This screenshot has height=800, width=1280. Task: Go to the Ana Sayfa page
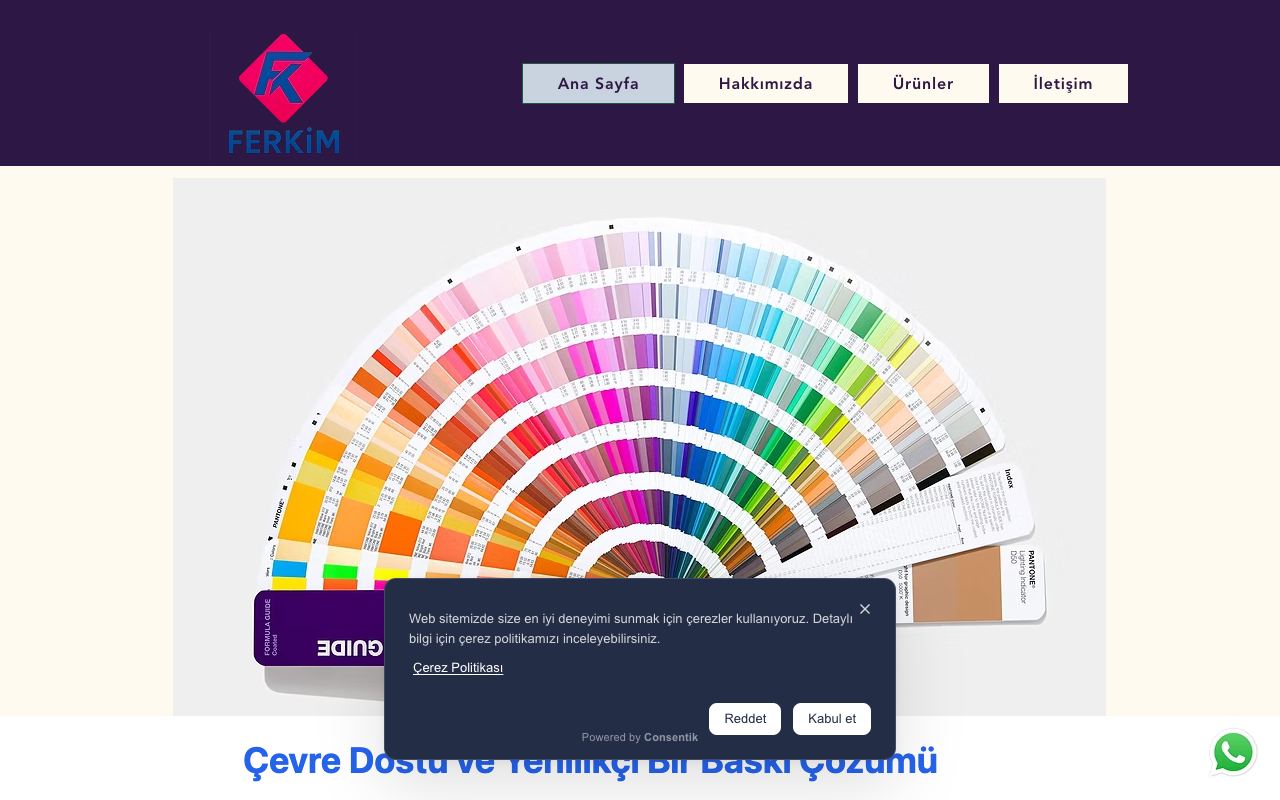click(x=598, y=84)
